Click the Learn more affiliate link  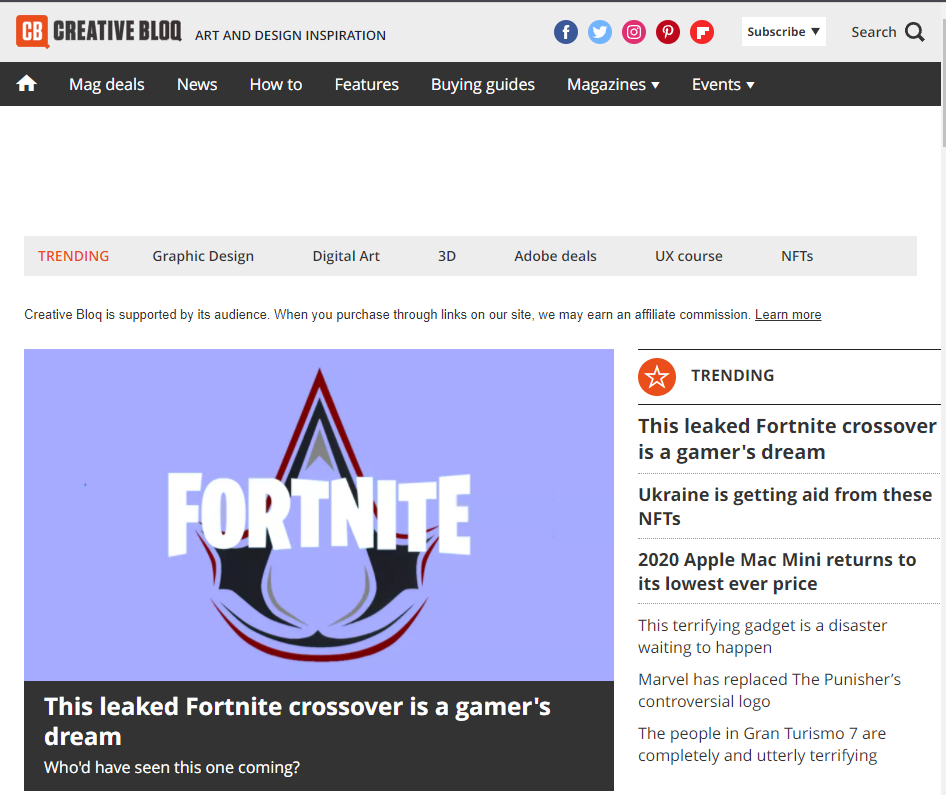coord(788,315)
